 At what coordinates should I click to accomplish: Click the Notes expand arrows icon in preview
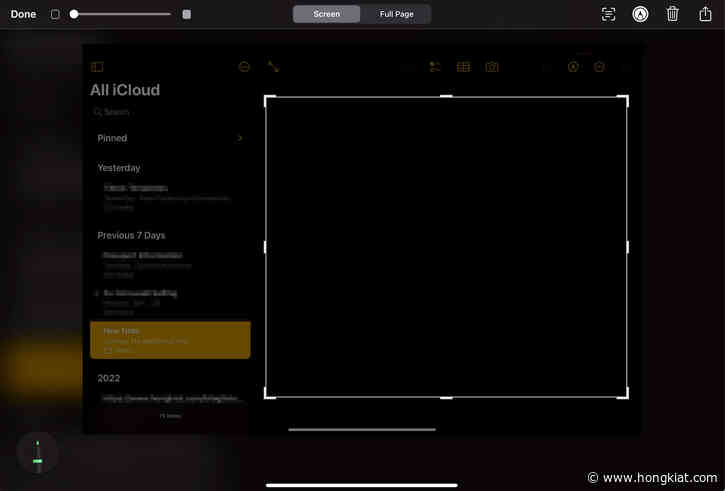pos(273,67)
